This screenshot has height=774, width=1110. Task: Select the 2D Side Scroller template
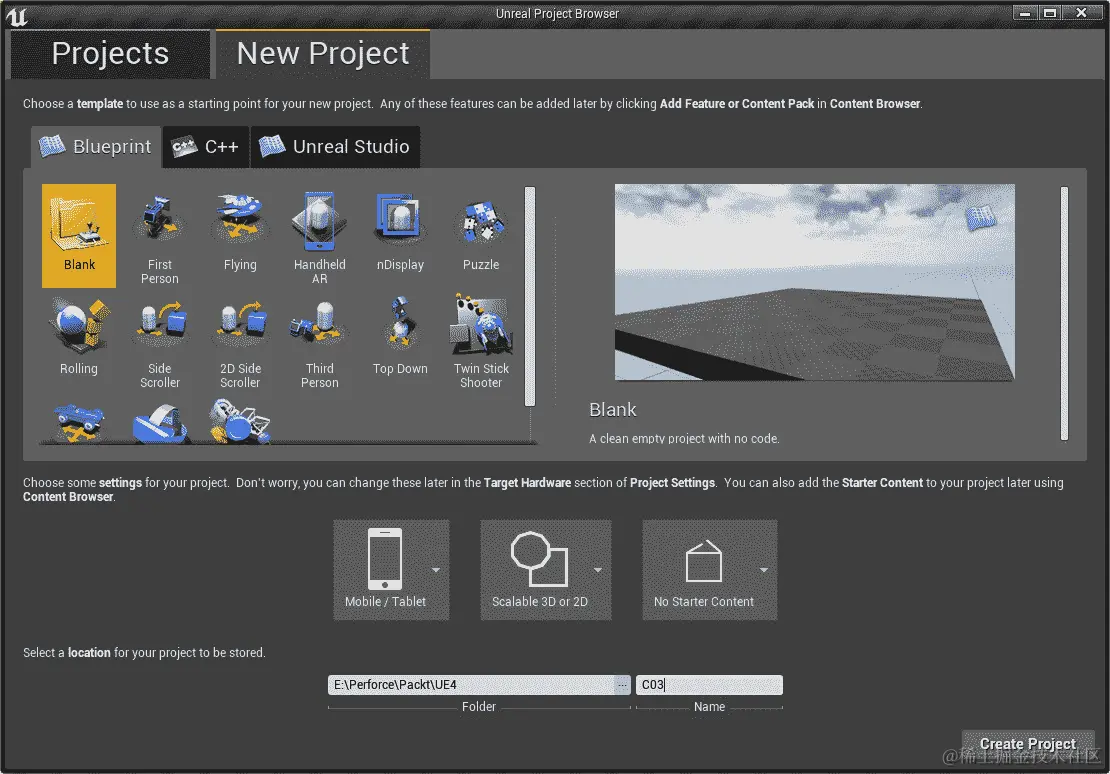tap(240, 341)
